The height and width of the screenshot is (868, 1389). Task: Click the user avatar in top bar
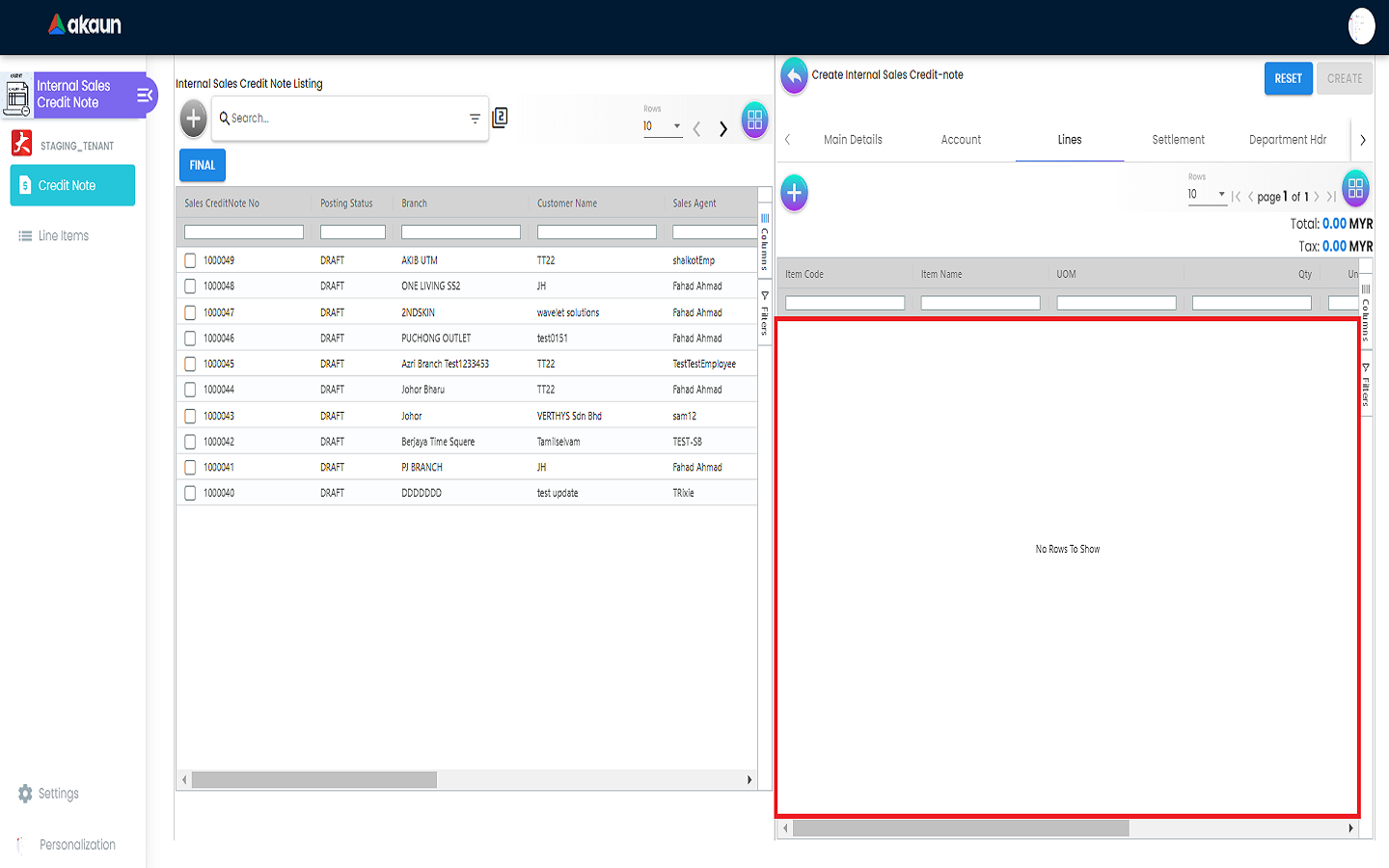[x=1361, y=26]
